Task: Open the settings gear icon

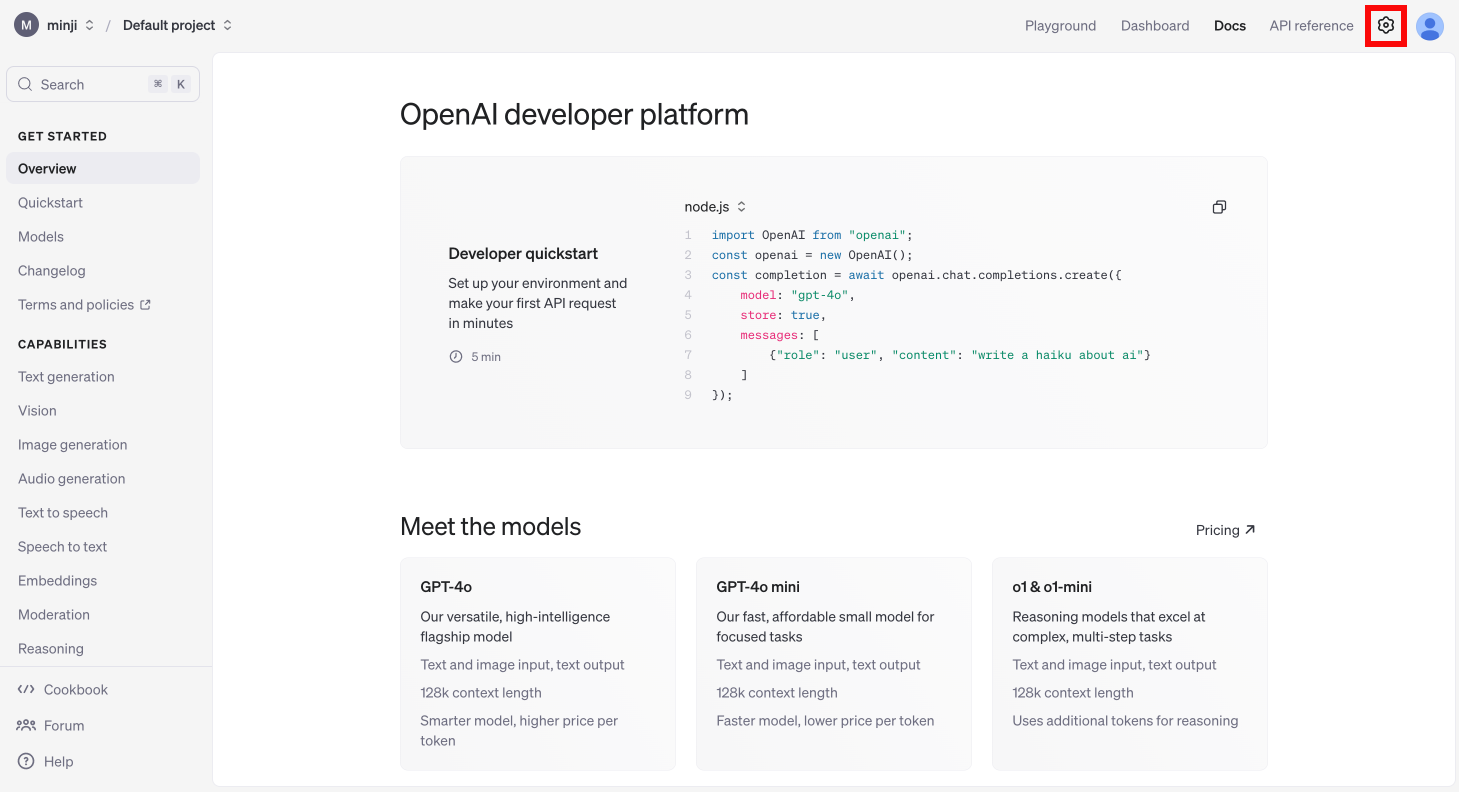Action: tap(1385, 26)
